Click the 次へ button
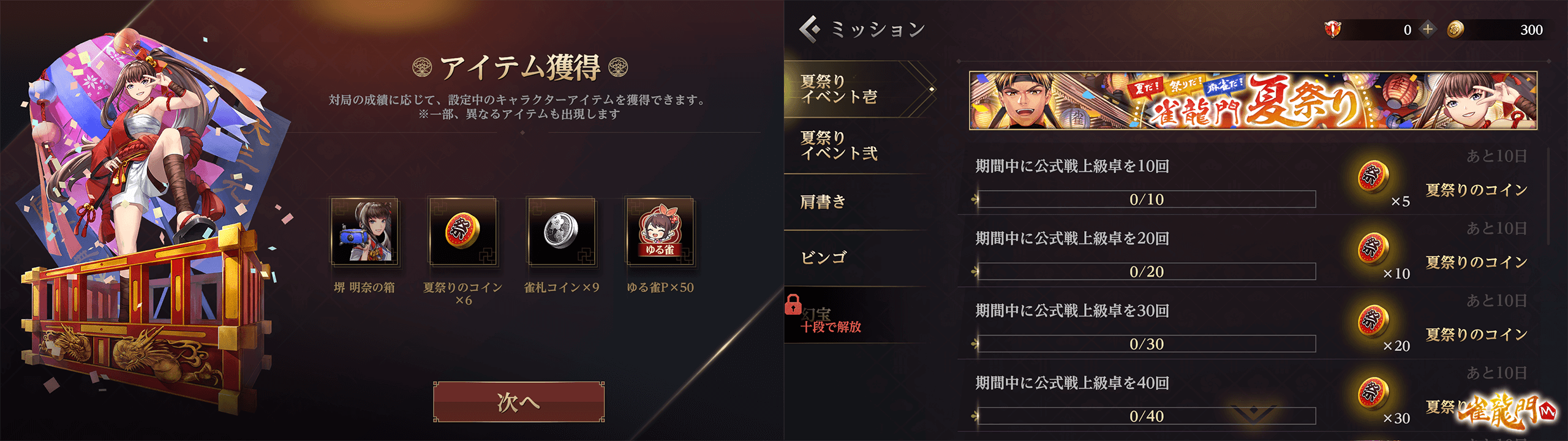The width and height of the screenshot is (1568, 441). coord(519,402)
